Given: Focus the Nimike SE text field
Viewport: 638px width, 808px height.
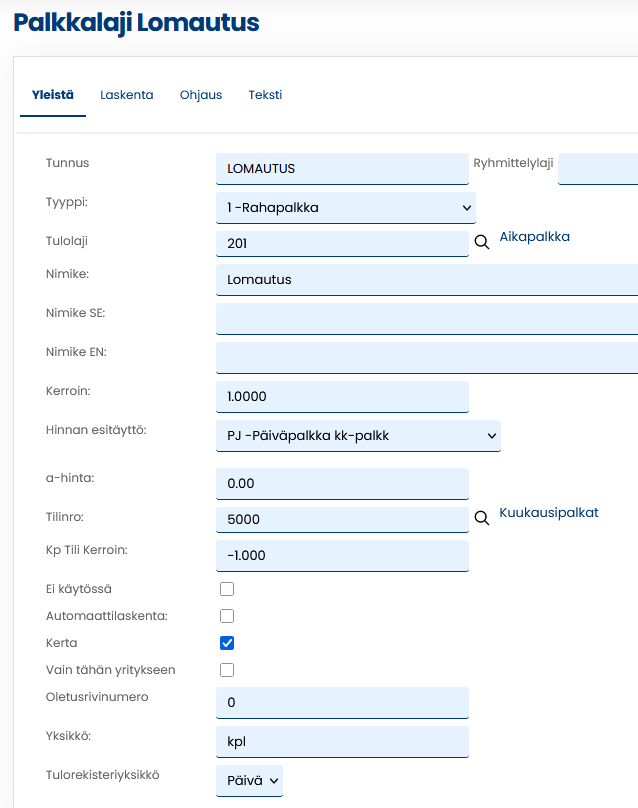Looking at the screenshot, I should 426,319.
